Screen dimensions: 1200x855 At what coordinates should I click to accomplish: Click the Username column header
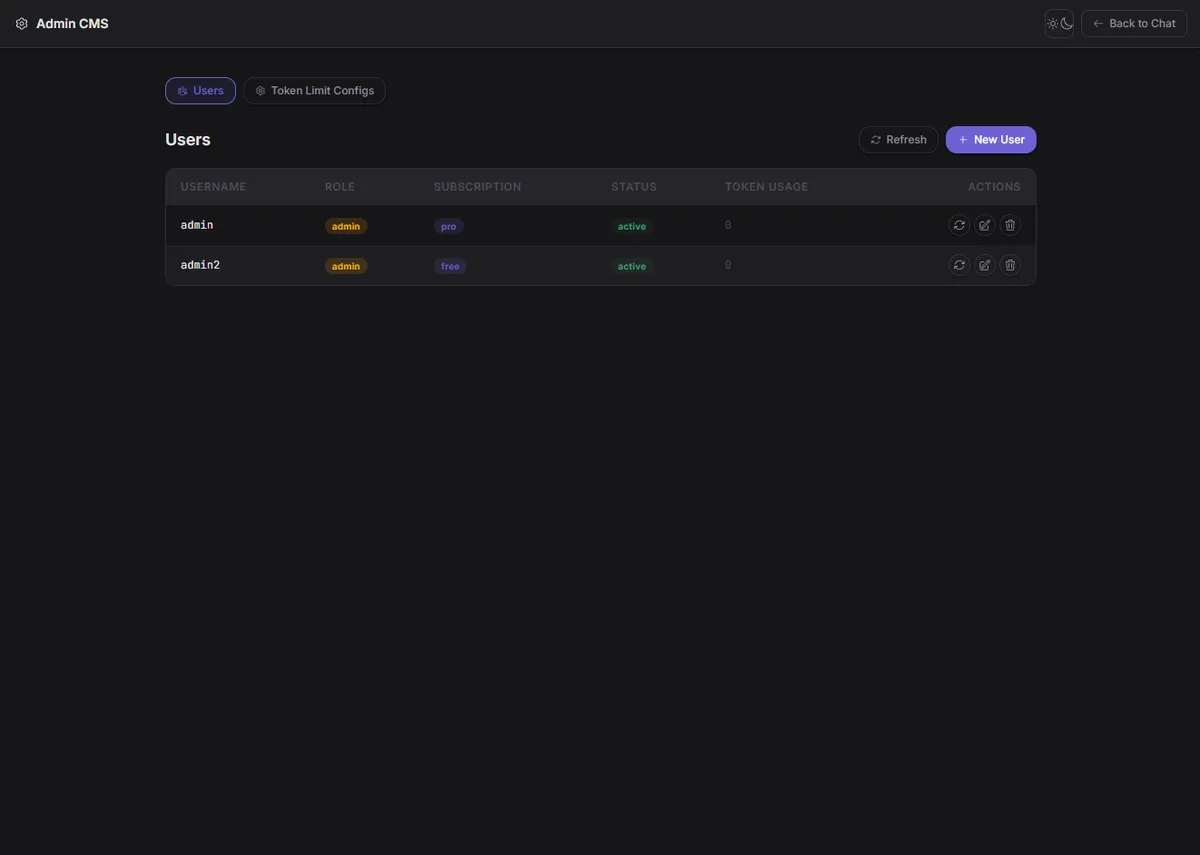point(213,187)
